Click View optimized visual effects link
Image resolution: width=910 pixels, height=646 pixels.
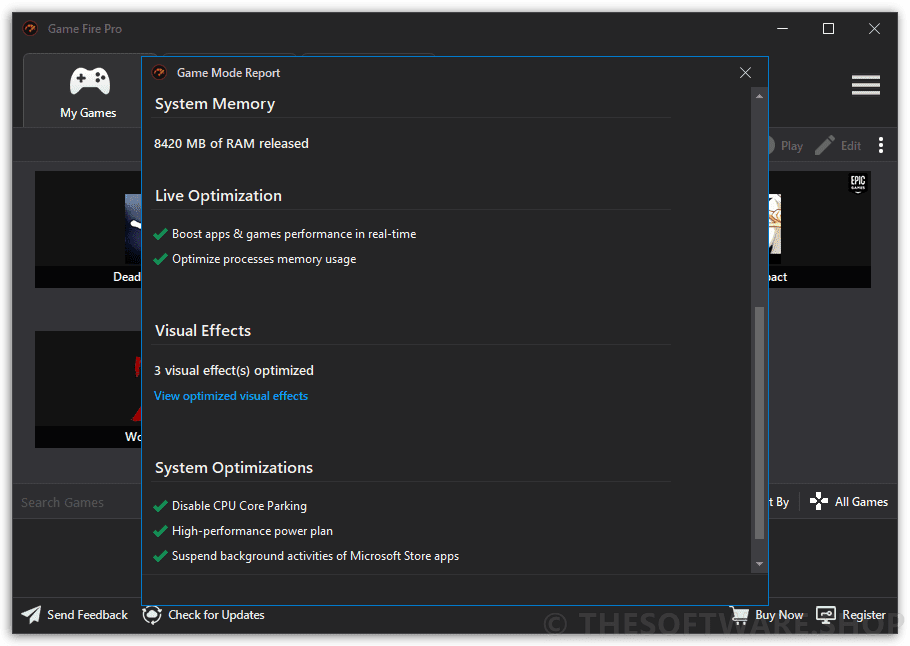click(x=231, y=396)
